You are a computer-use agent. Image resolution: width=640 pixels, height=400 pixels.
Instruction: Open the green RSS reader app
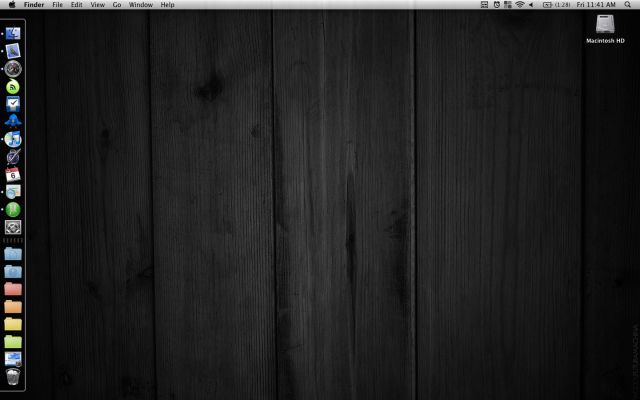(x=13, y=86)
